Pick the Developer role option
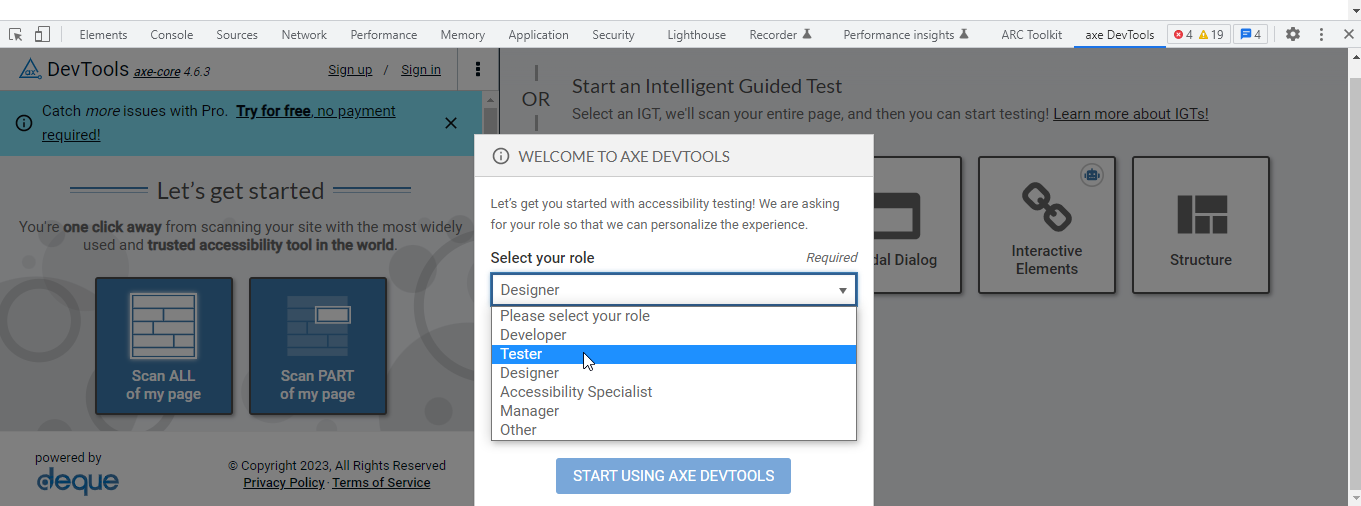 673,335
